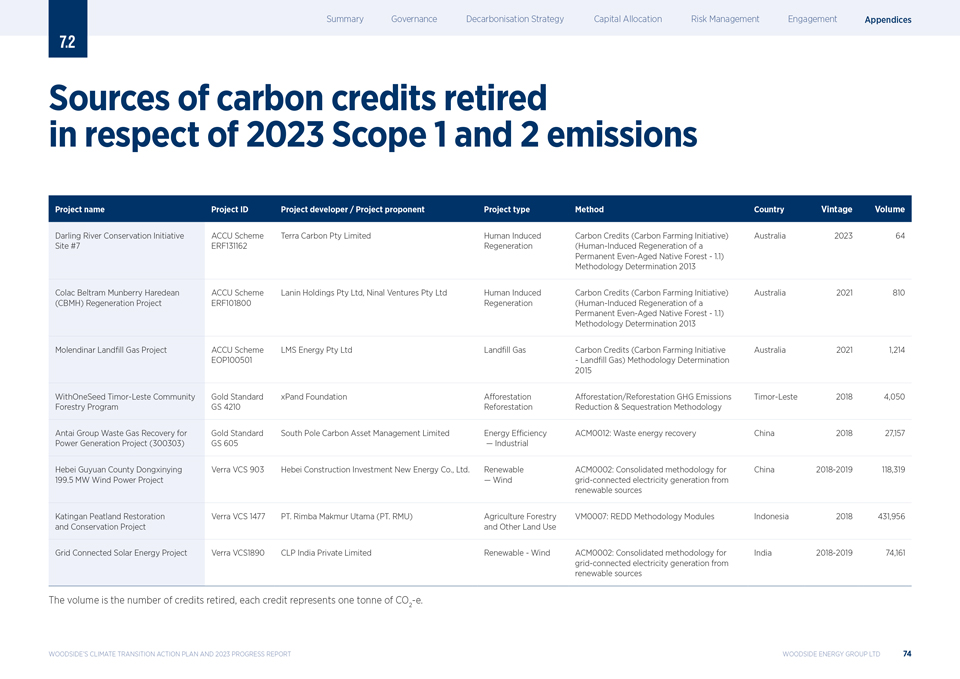Click the Volume column header
The height and width of the screenshot is (679, 960).
[889, 209]
